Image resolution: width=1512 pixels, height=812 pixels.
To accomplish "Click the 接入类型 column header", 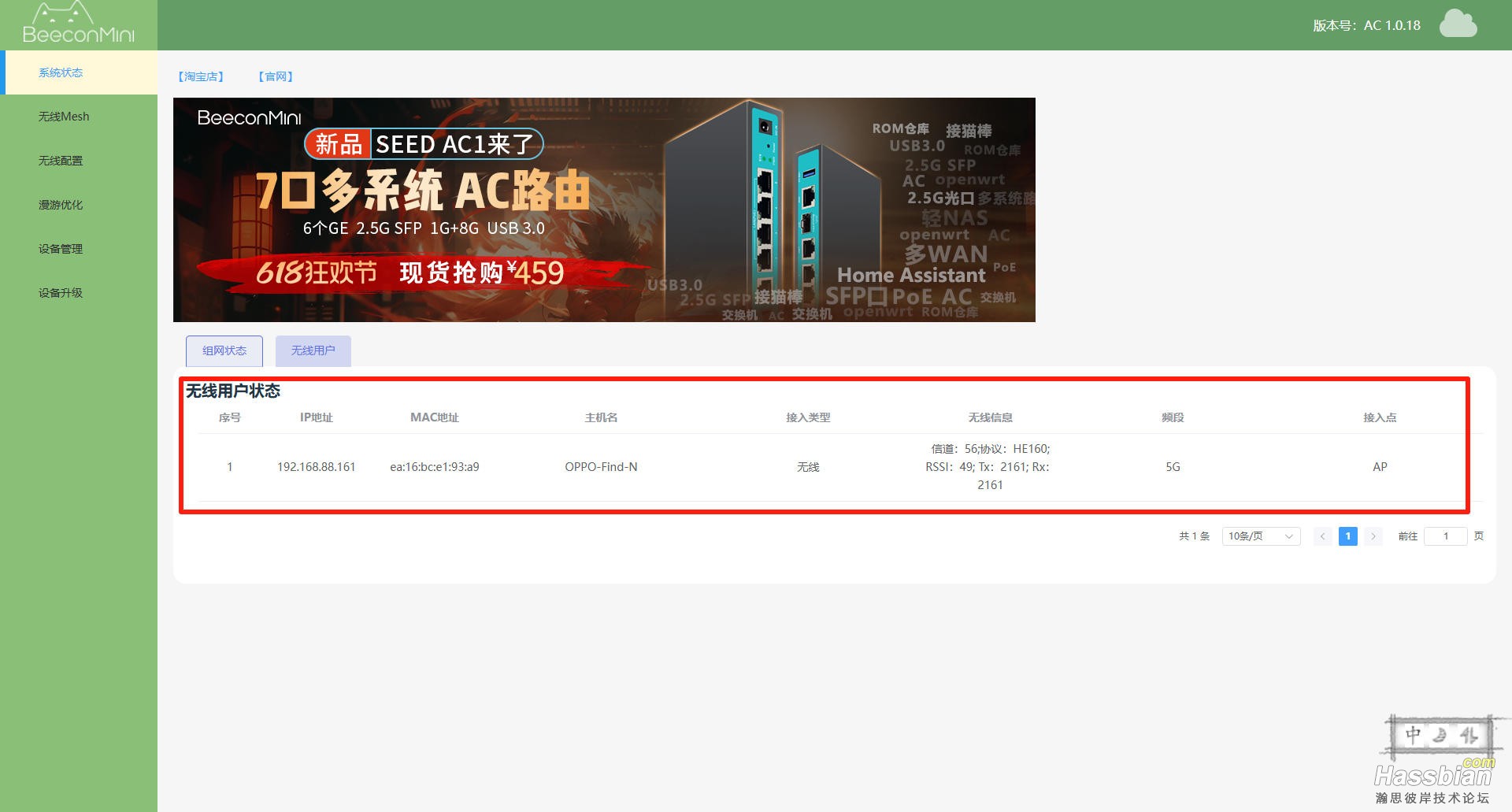I will pyautogui.click(x=808, y=417).
